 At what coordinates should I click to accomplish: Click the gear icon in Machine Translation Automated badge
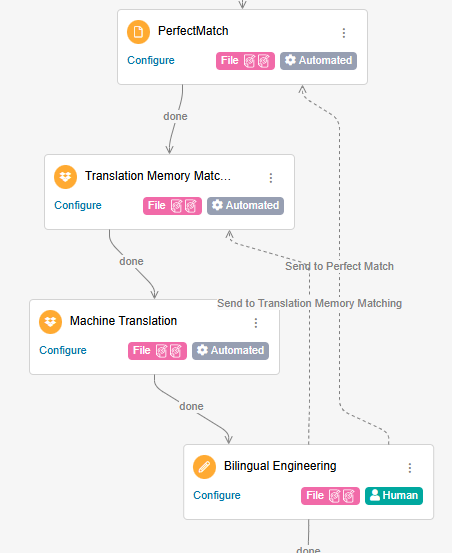click(202, 350)
